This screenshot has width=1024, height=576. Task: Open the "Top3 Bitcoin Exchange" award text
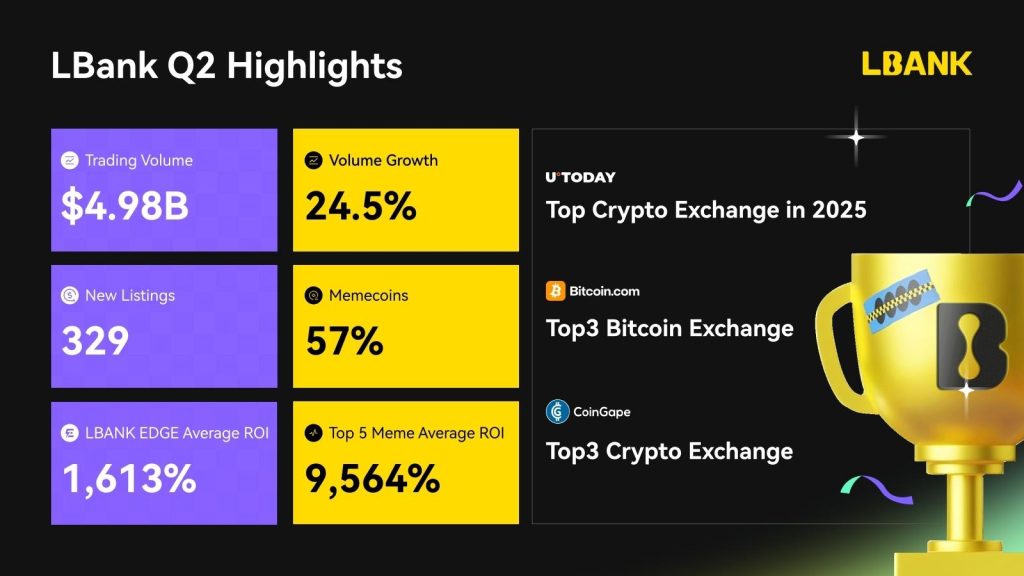click(x=669, y=328)
